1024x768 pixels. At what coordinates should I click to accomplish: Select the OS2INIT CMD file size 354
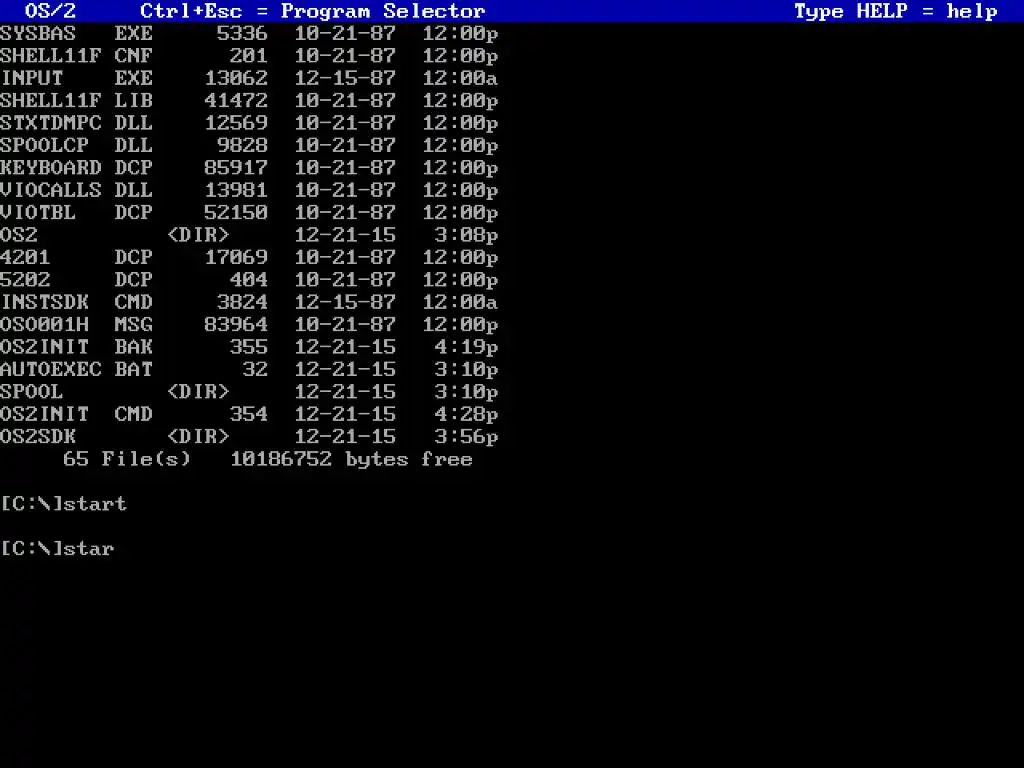[249, 414]
